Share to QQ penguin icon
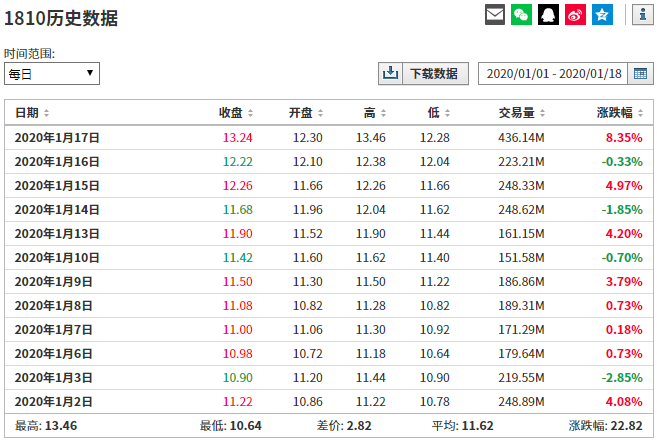 [548, 15]
